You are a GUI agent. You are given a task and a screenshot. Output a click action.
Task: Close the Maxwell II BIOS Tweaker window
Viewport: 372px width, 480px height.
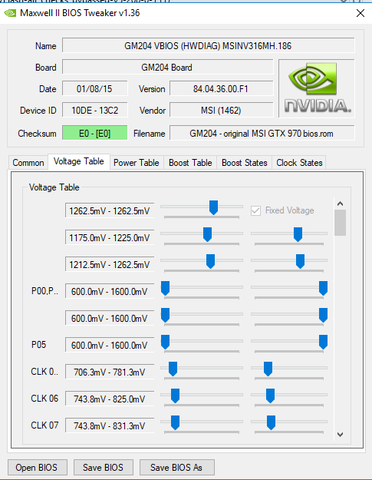coord(360,13)
